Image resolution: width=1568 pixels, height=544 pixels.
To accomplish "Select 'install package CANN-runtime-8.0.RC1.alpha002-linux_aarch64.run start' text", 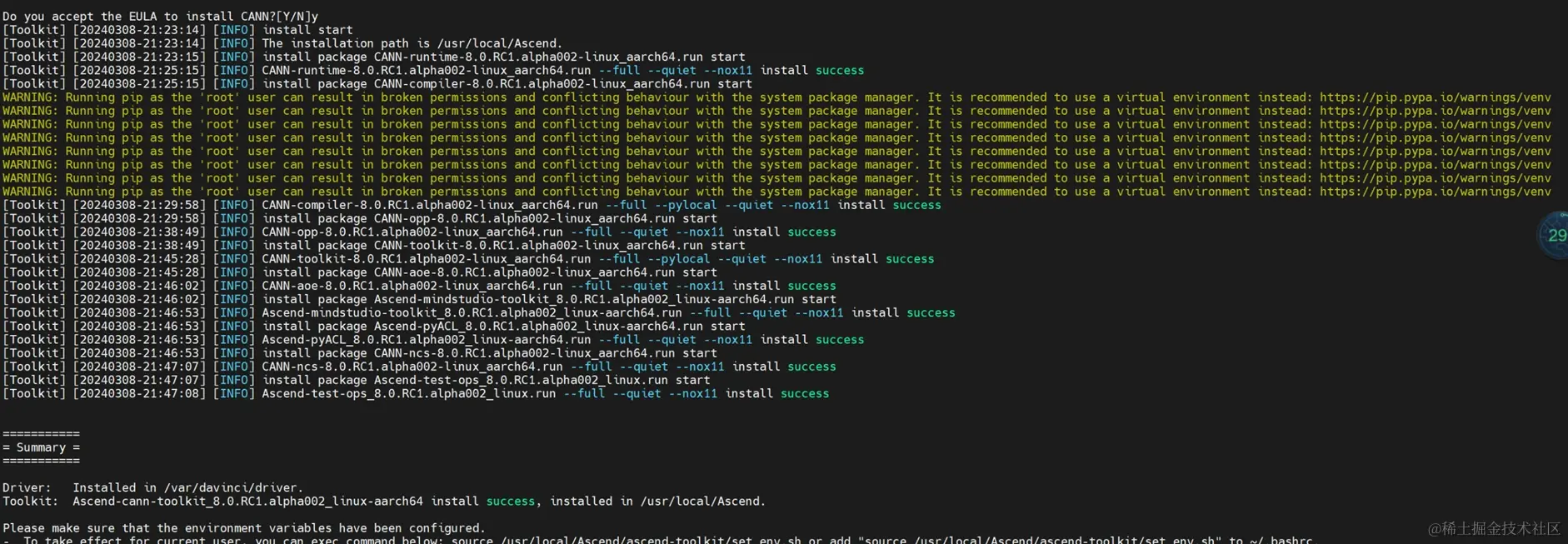I will click(503, 57).
